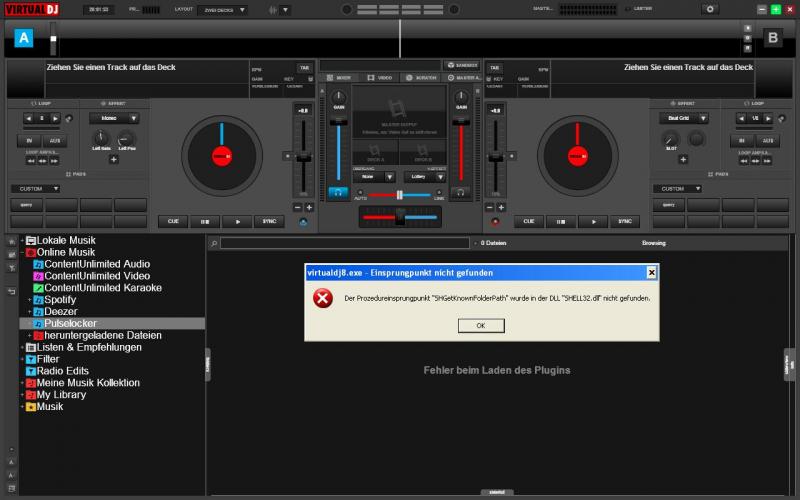
Task: Click search magnifier icon in browser
Action: [214, 243]
